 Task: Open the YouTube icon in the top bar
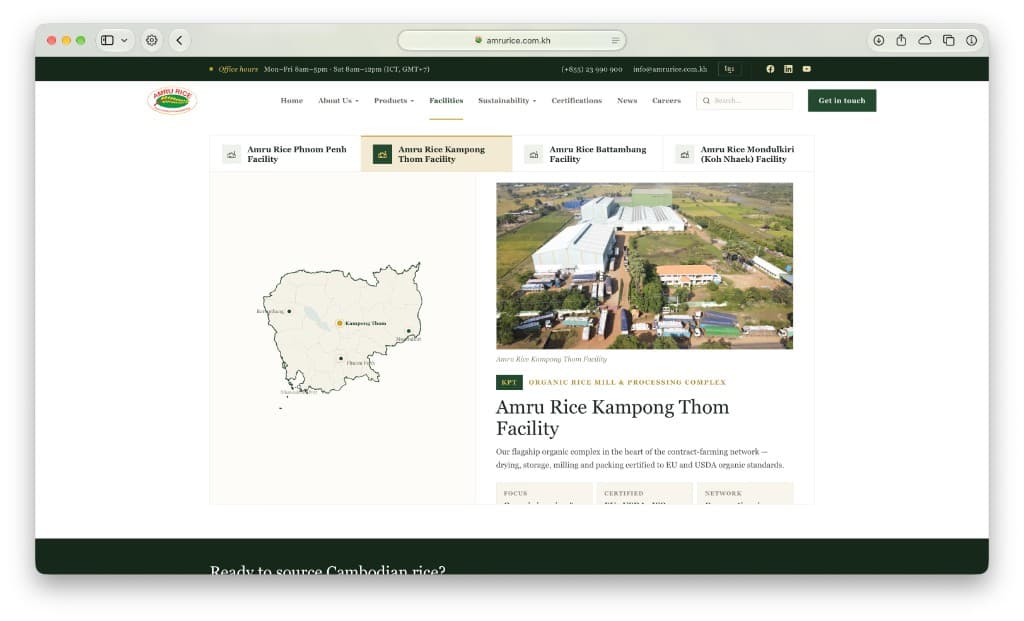[x=807, y=69]
